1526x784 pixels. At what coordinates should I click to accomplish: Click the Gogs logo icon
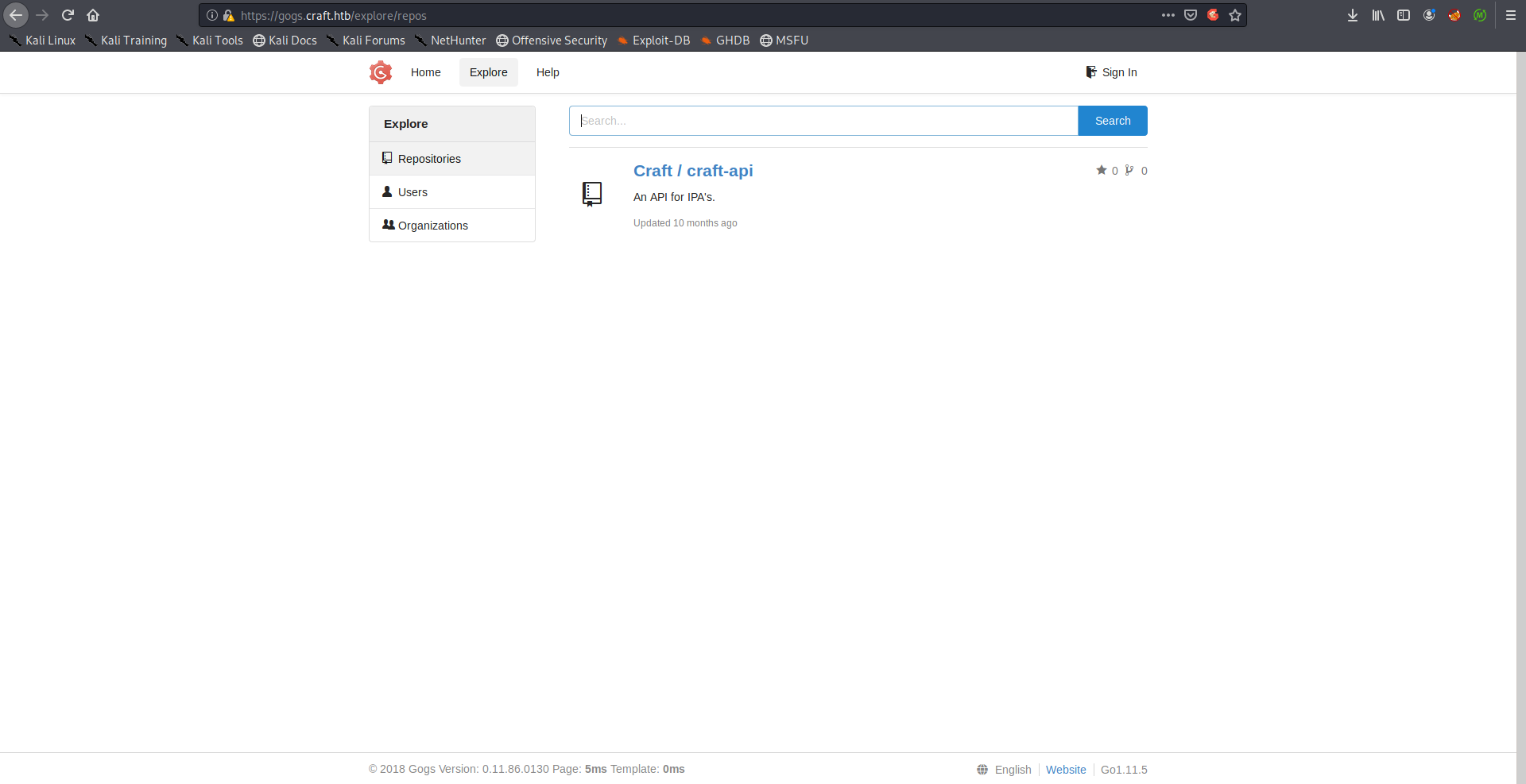[x=381, y=72]
